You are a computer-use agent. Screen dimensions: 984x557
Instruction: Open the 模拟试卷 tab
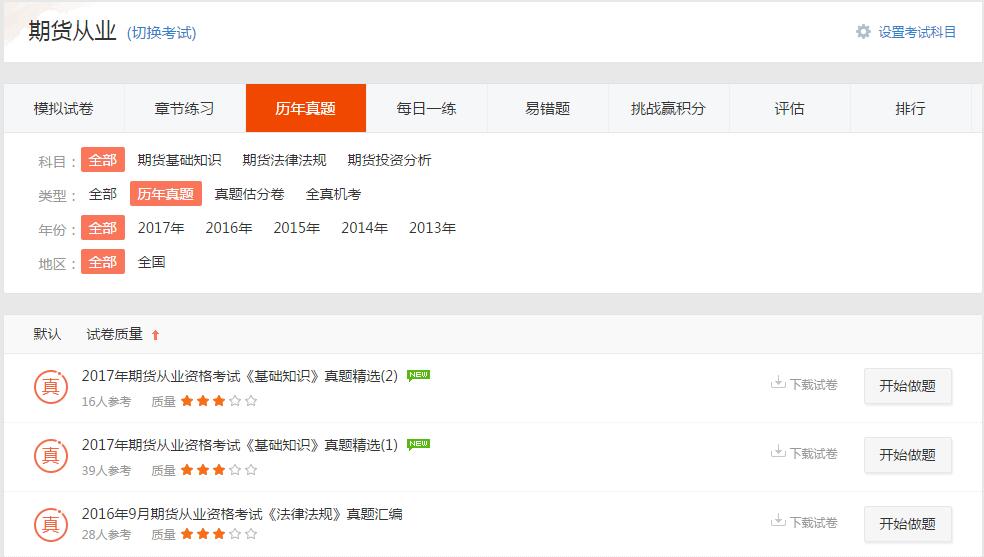coord(63,108)
